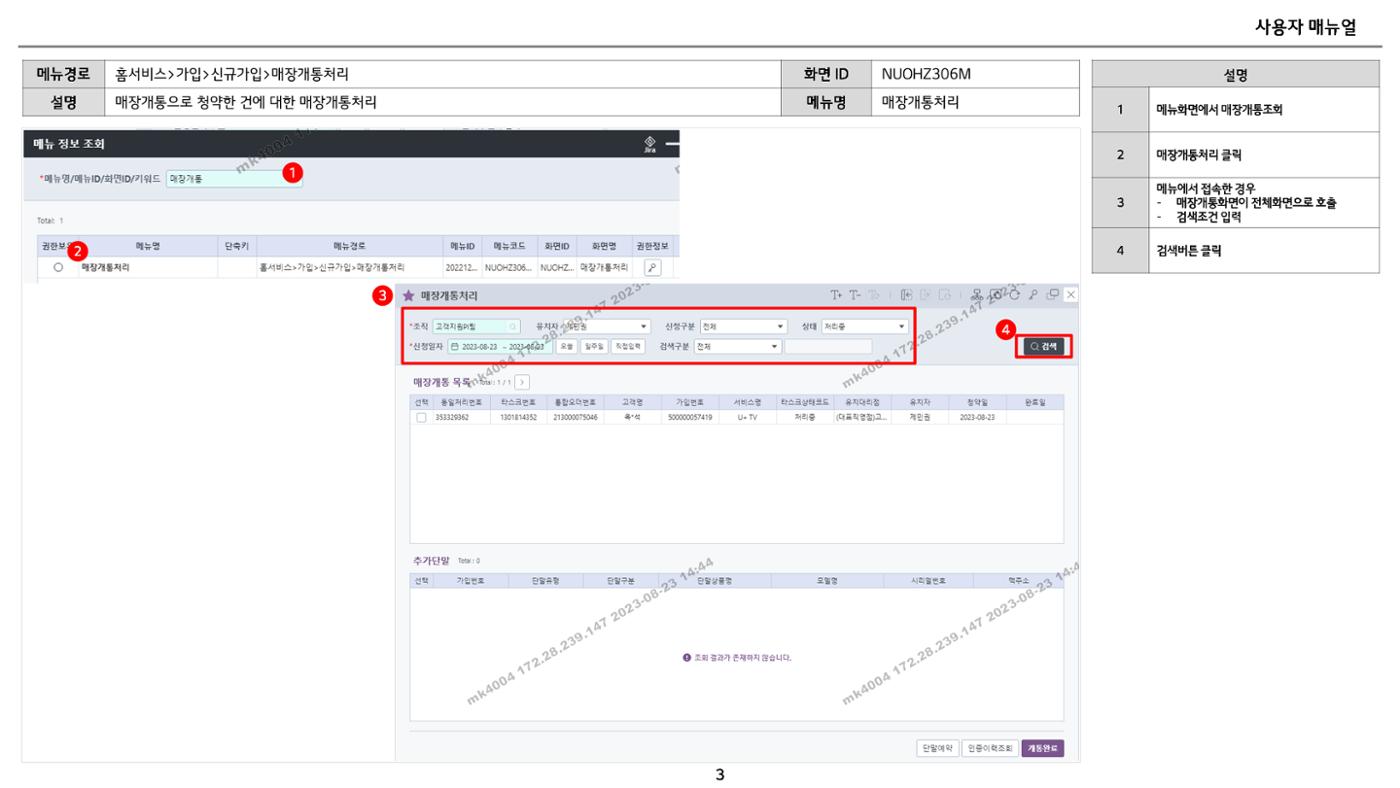Click the 청약일 cell 2023-08-23

[977, 418]
